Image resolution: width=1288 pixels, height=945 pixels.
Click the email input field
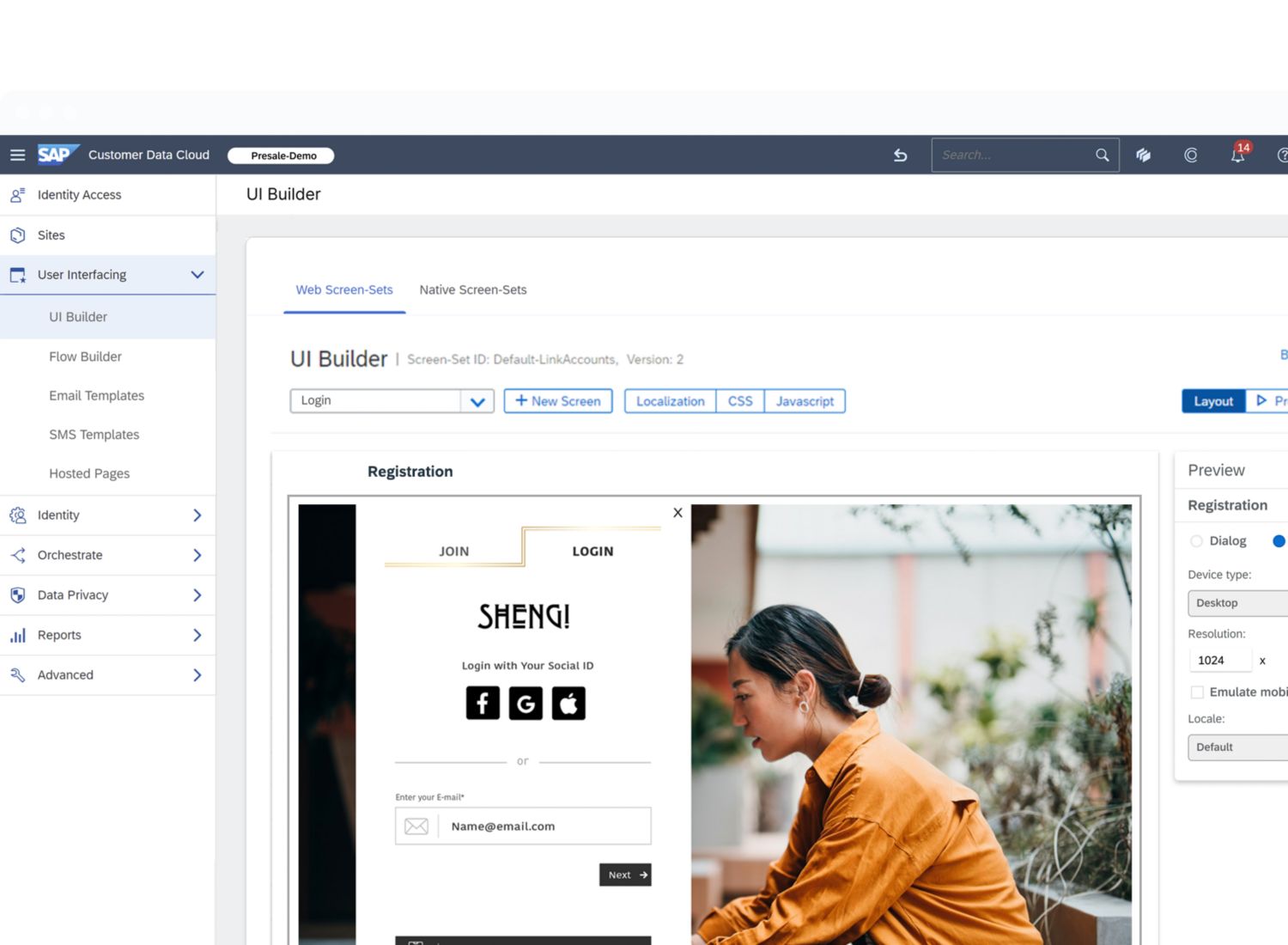click(x=544, y=826)
